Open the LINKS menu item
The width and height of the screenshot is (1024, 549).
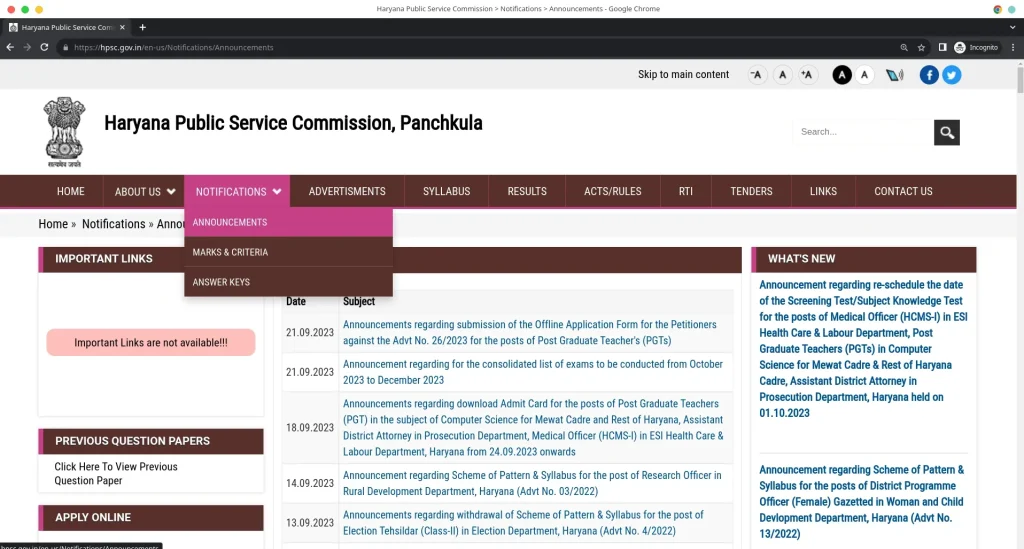click(823, 191)
